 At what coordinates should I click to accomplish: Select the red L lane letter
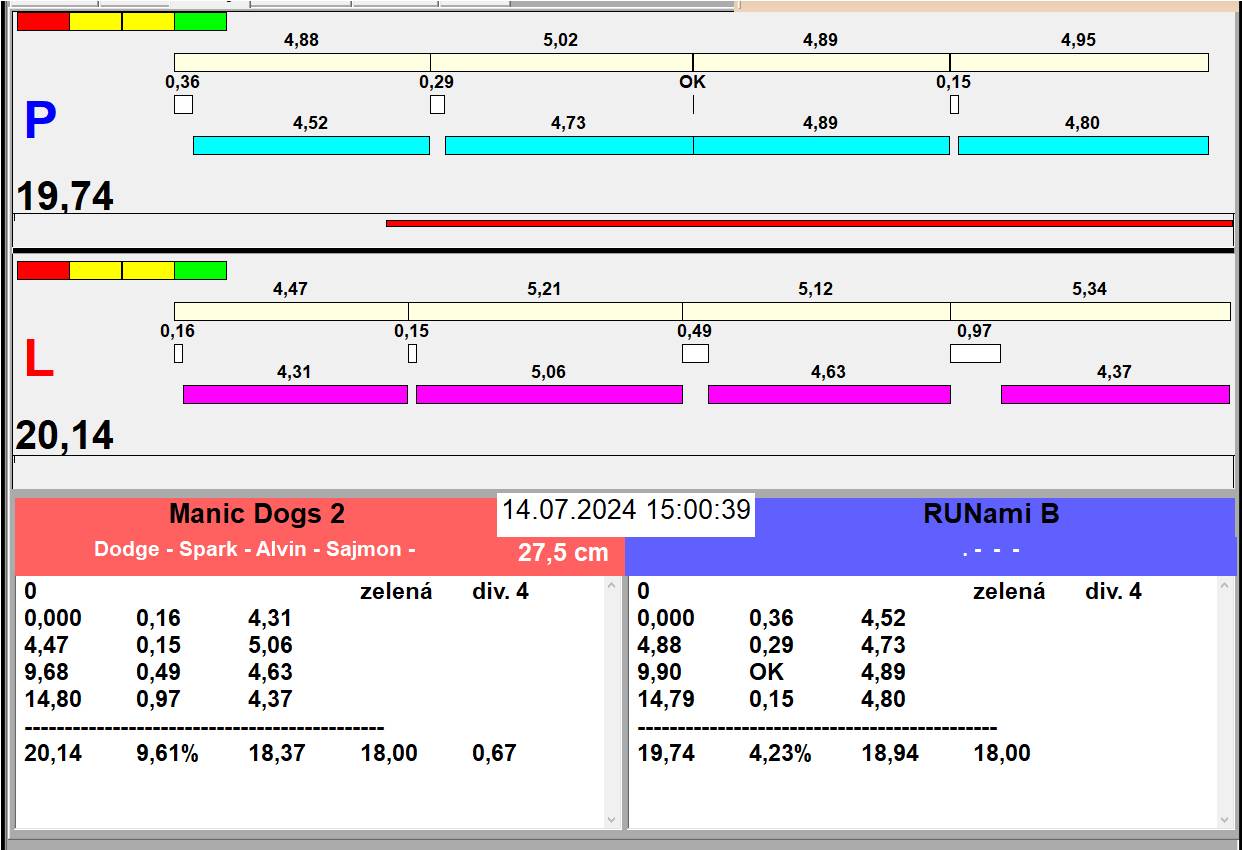tap(38, 360)
